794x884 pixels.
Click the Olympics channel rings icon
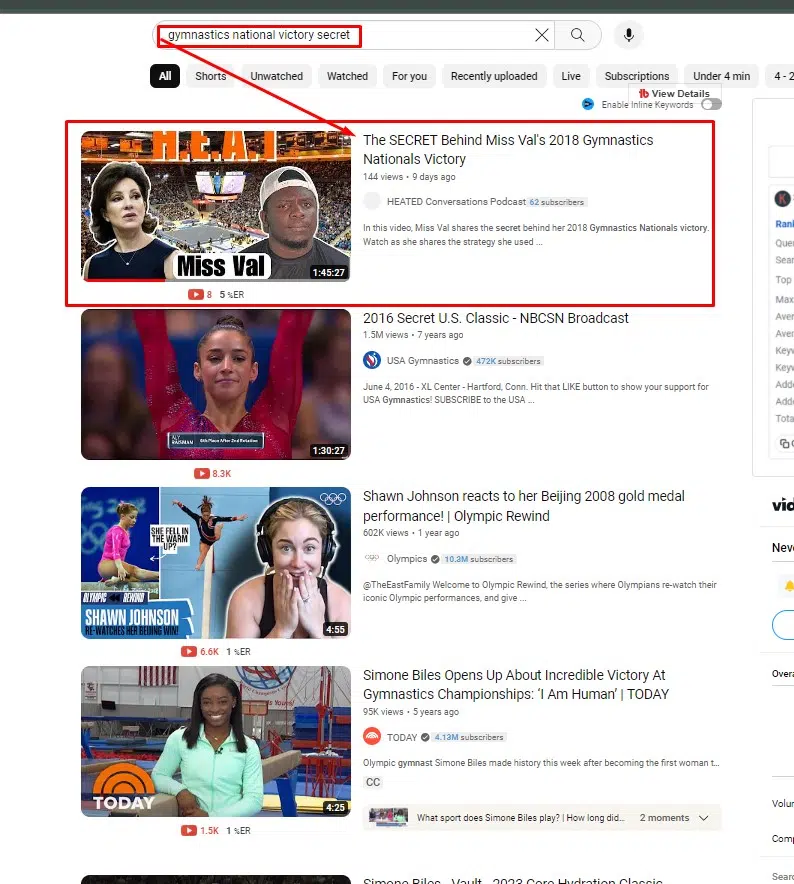click(372, 559)
